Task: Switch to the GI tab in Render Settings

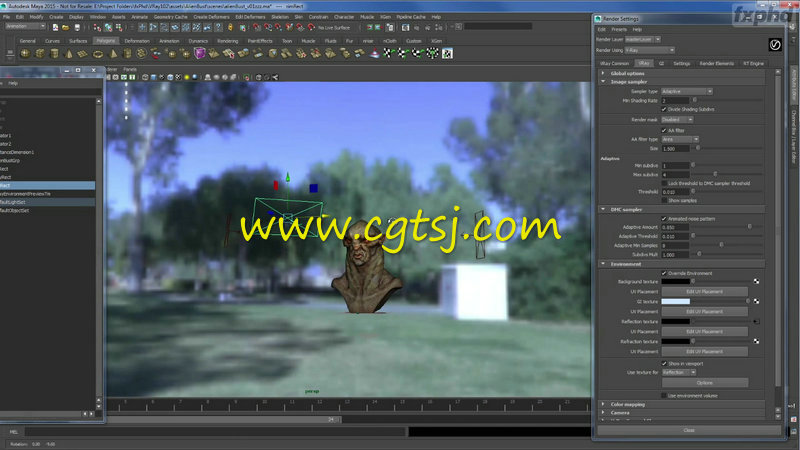Action: (x=661, y=63)
